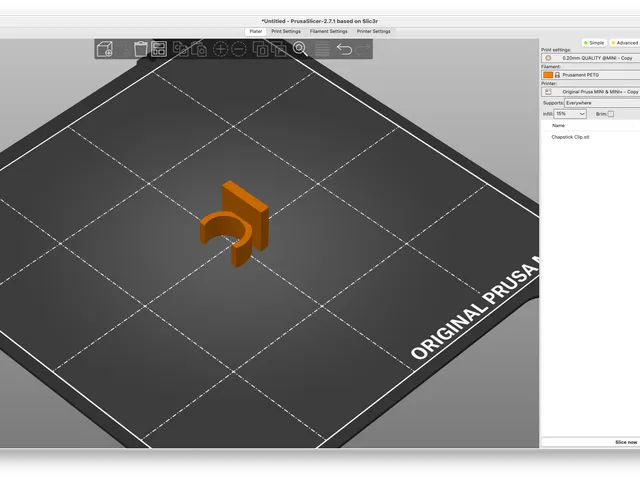Click the Copy icon in toolbar
640x480 pixels.
pyautogui.click(x=180, y=49)
